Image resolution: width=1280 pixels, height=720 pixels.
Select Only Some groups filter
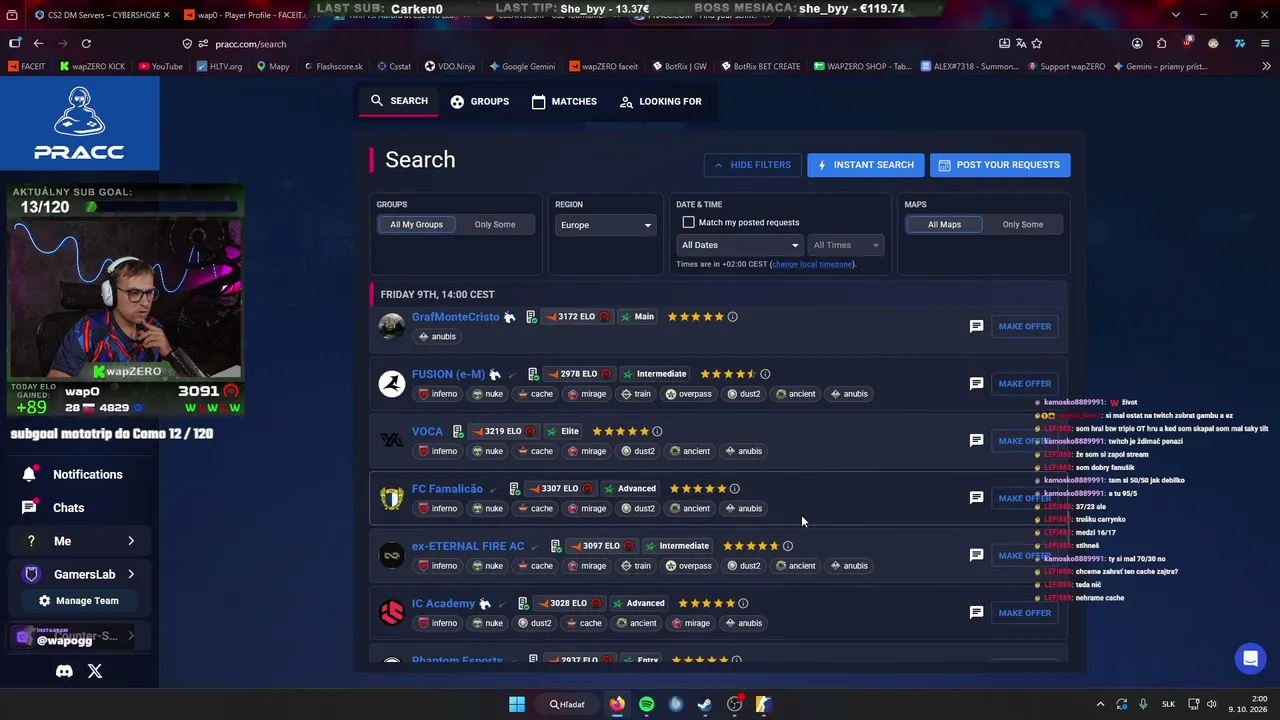[495, 224]
